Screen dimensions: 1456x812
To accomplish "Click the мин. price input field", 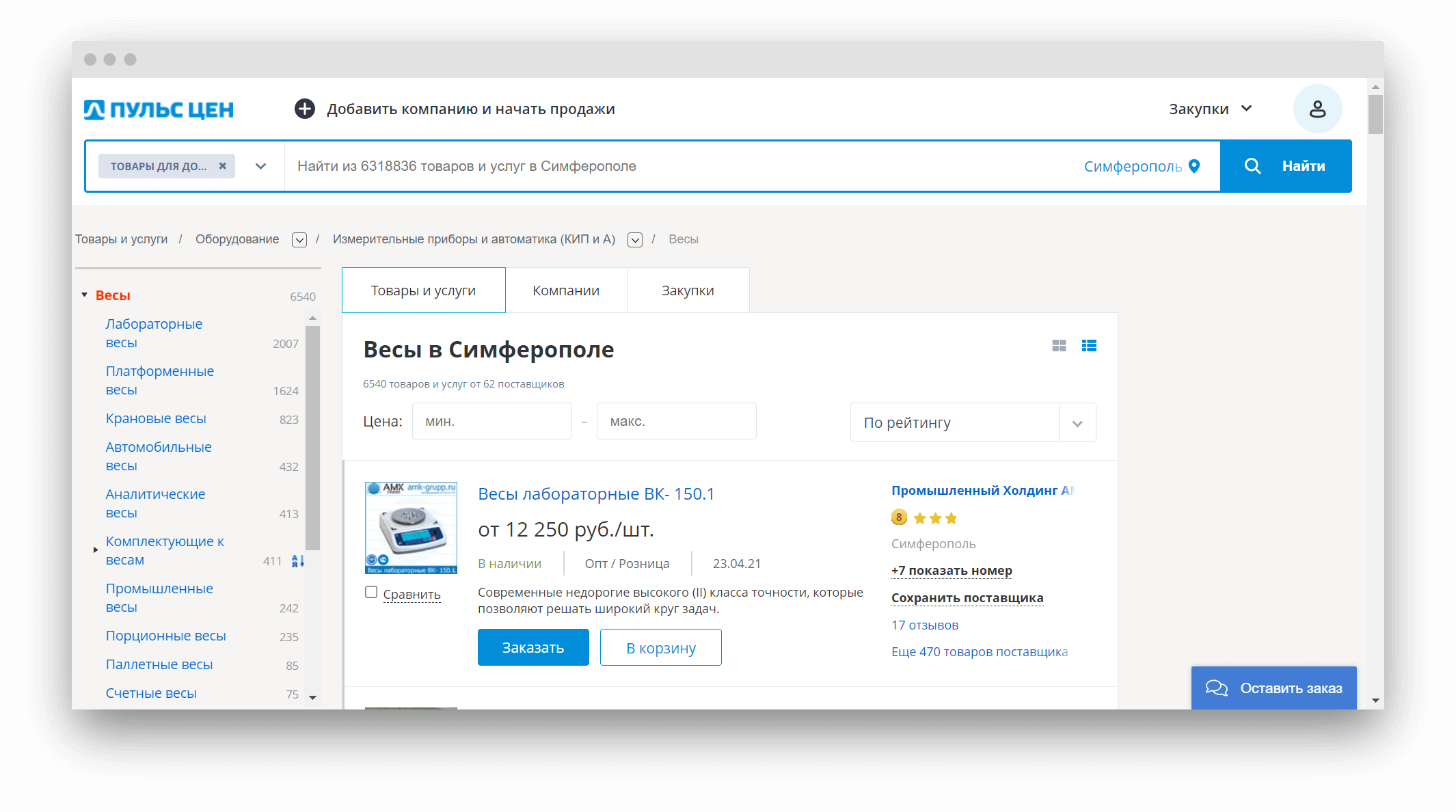I will pos(491,422).
